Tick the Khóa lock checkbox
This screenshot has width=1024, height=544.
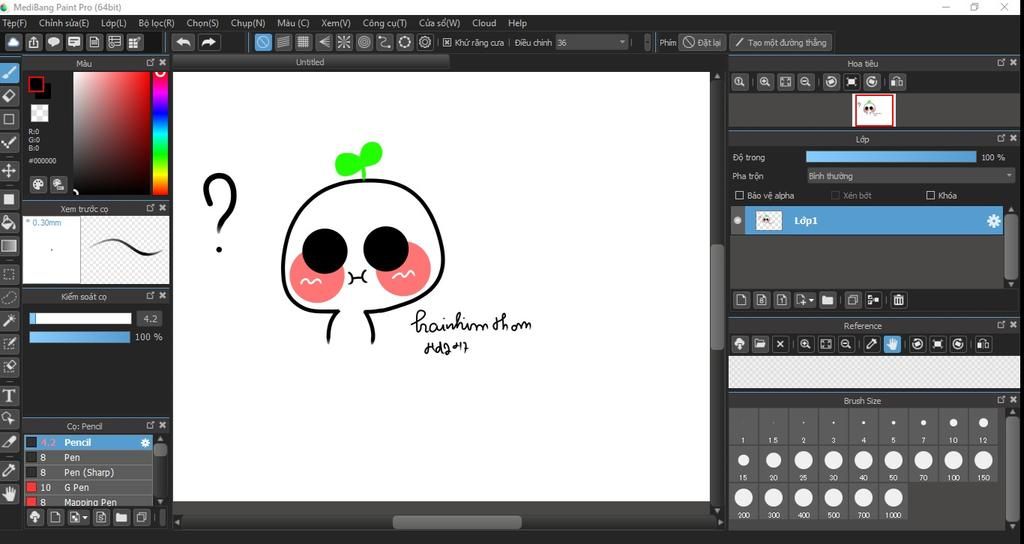930,196
